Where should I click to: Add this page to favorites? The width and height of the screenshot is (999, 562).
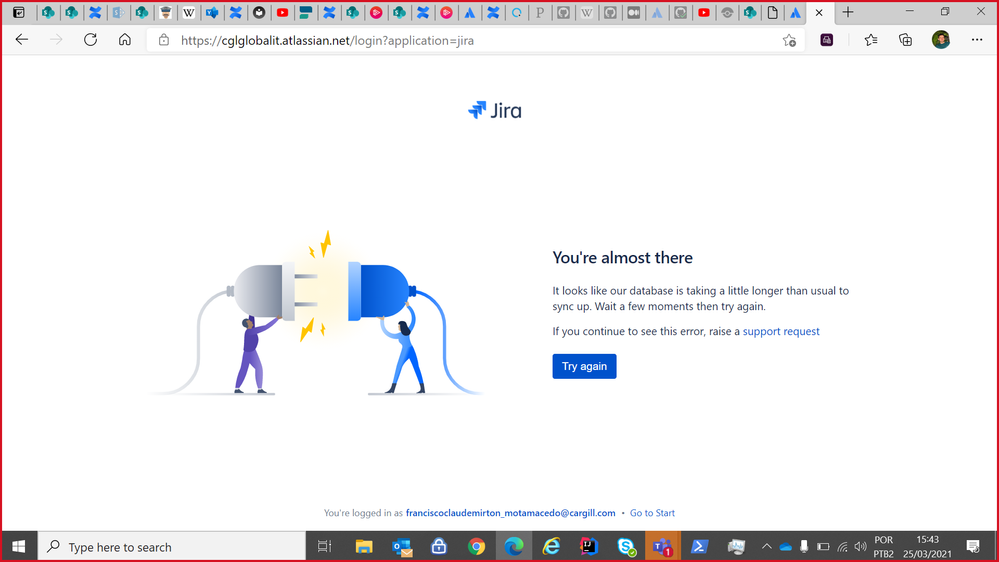click(x=789, y=40)
